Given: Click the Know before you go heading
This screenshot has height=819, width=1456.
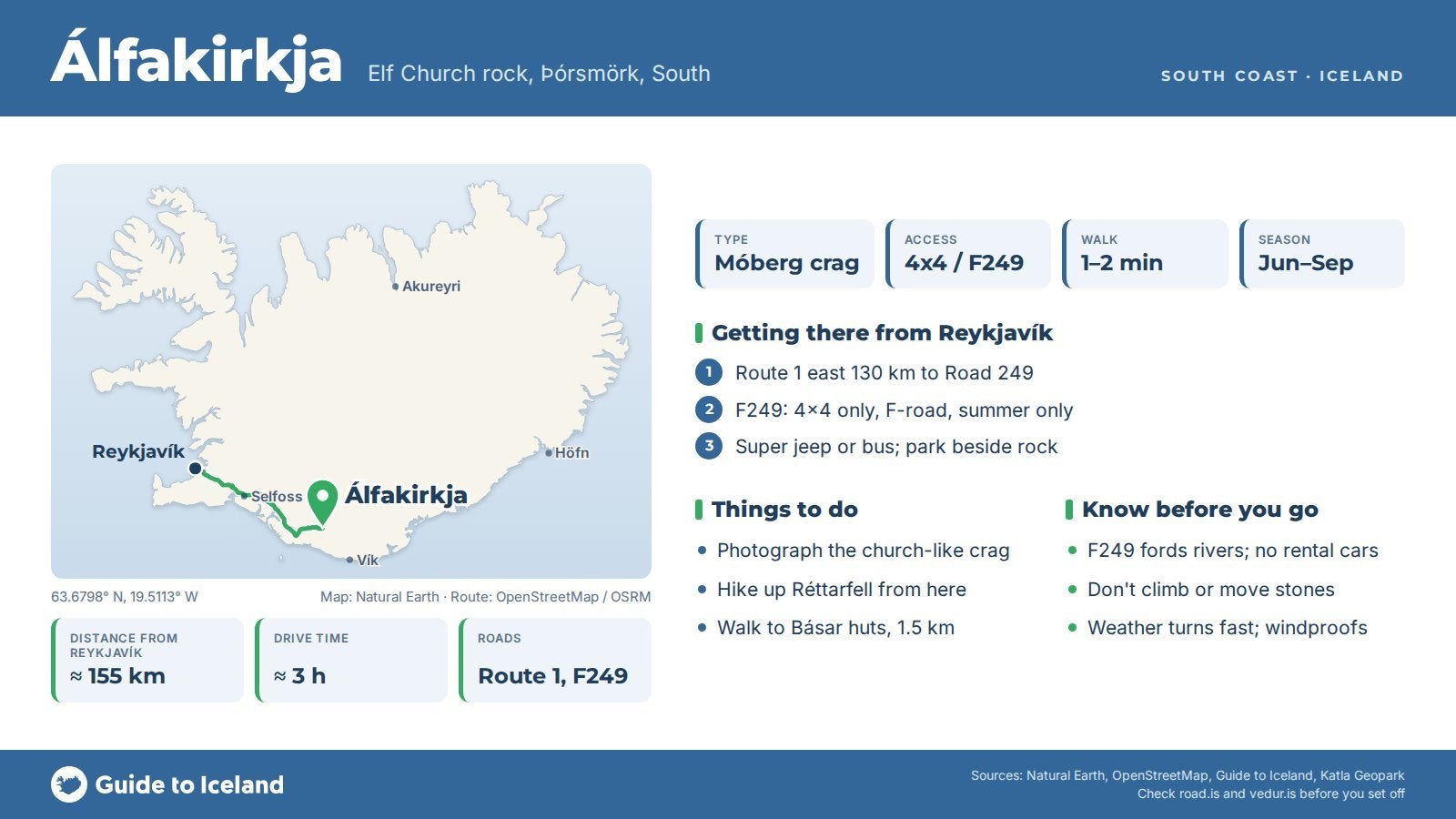Looking at the screenshot, I should point(1200,510).
